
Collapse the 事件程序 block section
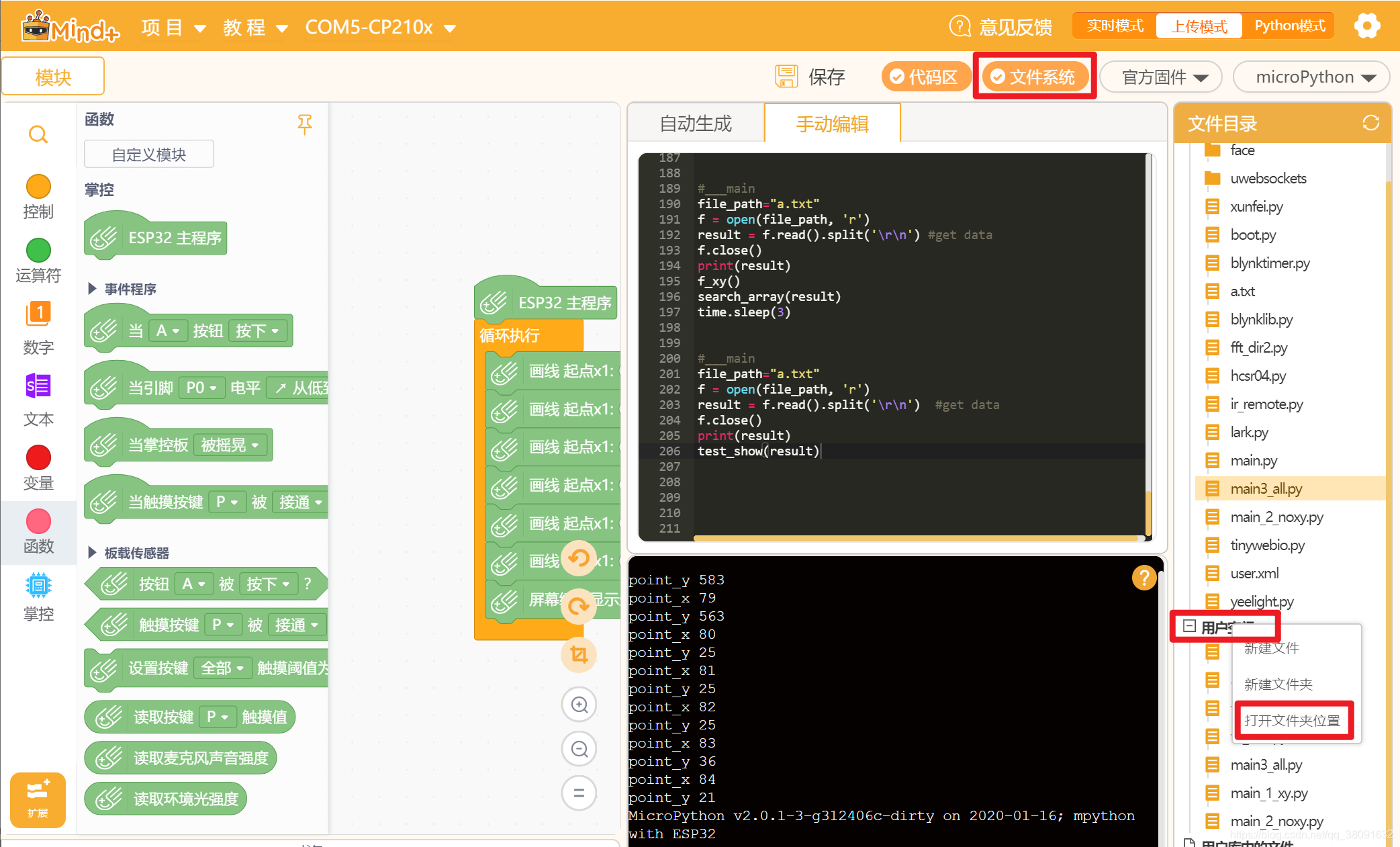point(93,289)
